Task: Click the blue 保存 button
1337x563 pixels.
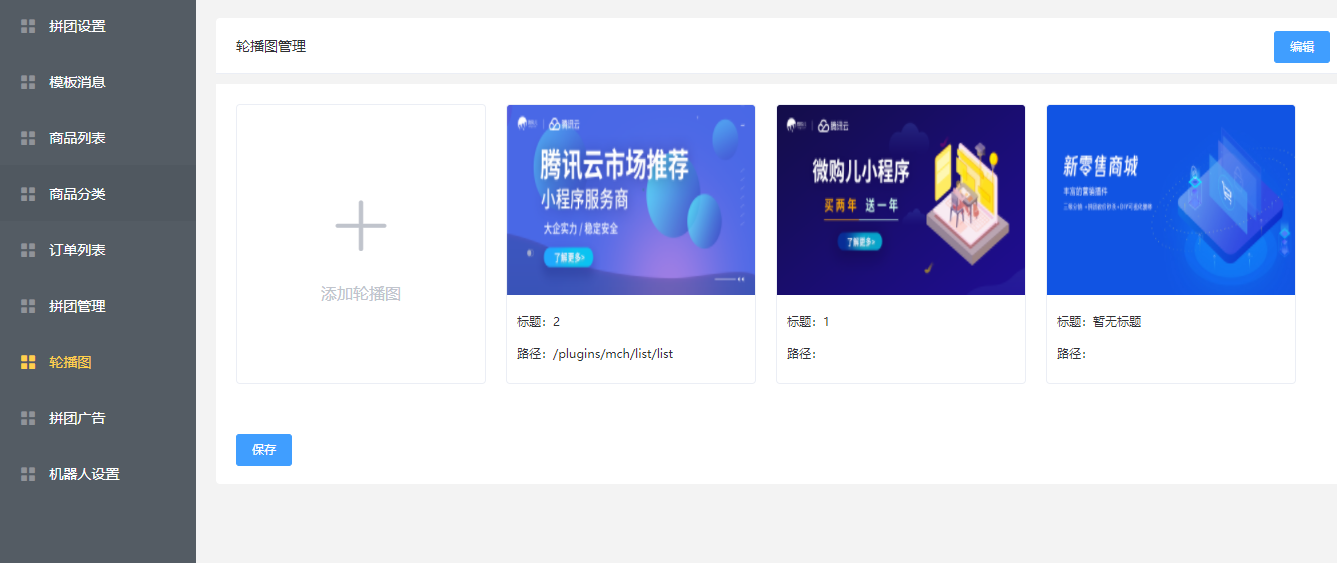Action: [x=264, y=450]
